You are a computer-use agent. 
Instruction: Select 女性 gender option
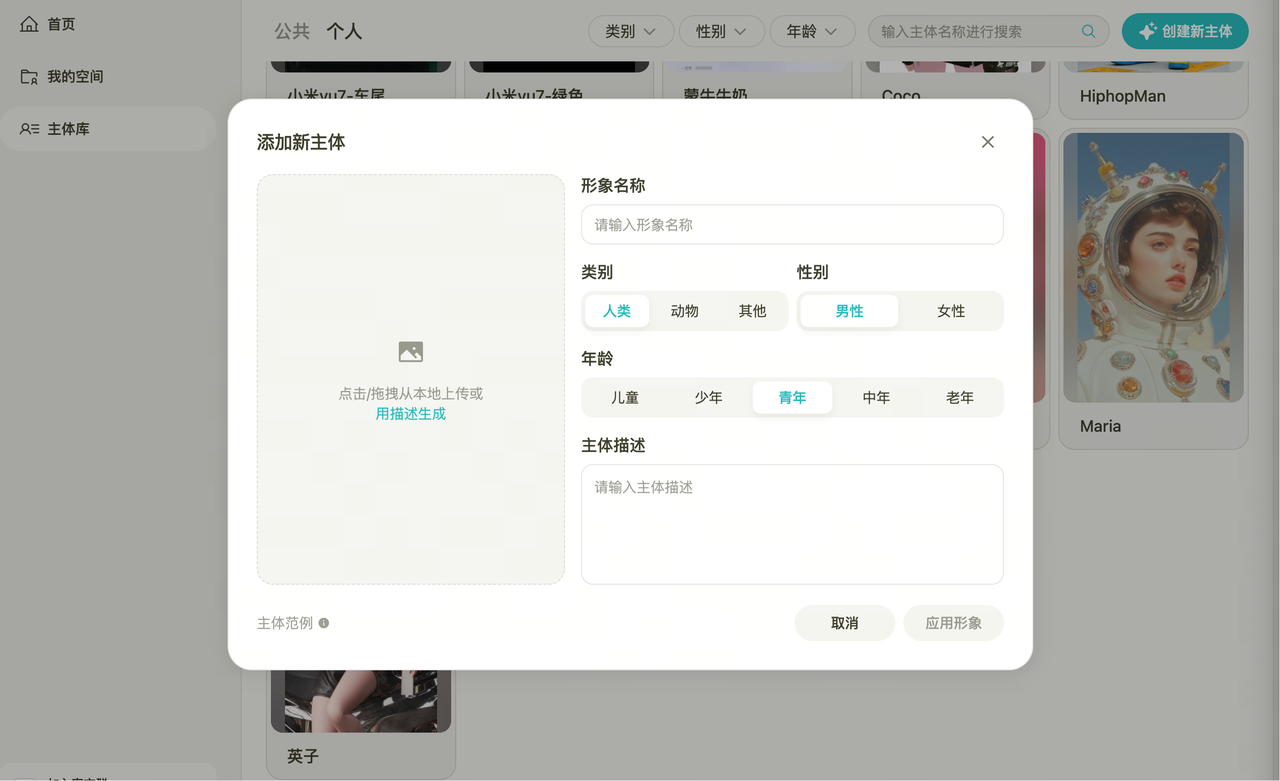click(x=951, y=311)
